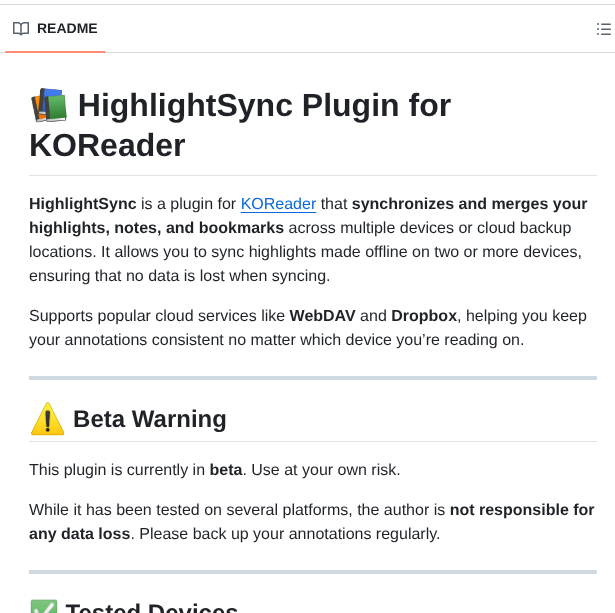This screenshot has width=615, height=613.
Task: Open the outline table of contents icon
Action: point(604,29)
